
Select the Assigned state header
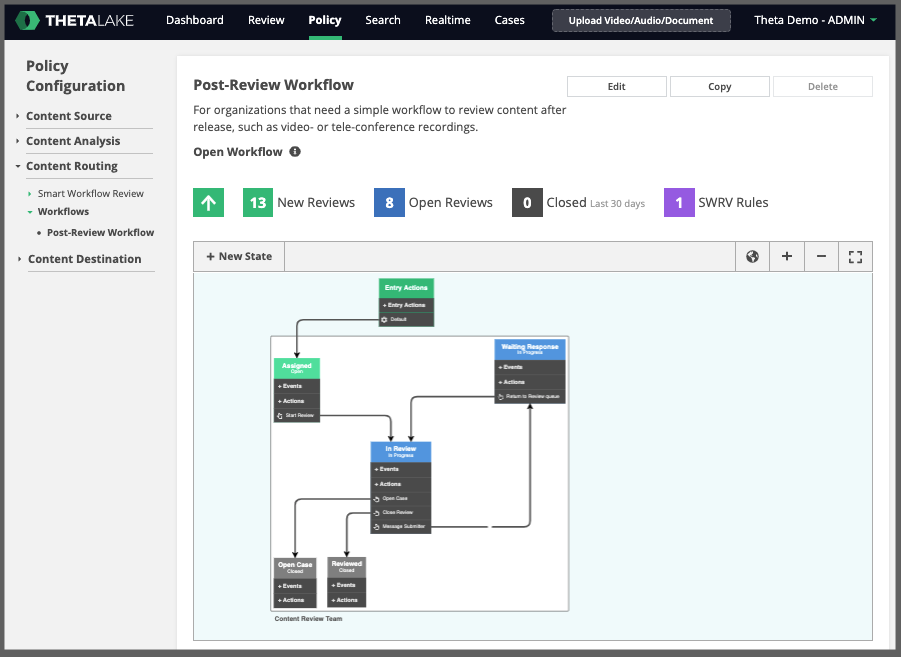click(x=297, y=368)
